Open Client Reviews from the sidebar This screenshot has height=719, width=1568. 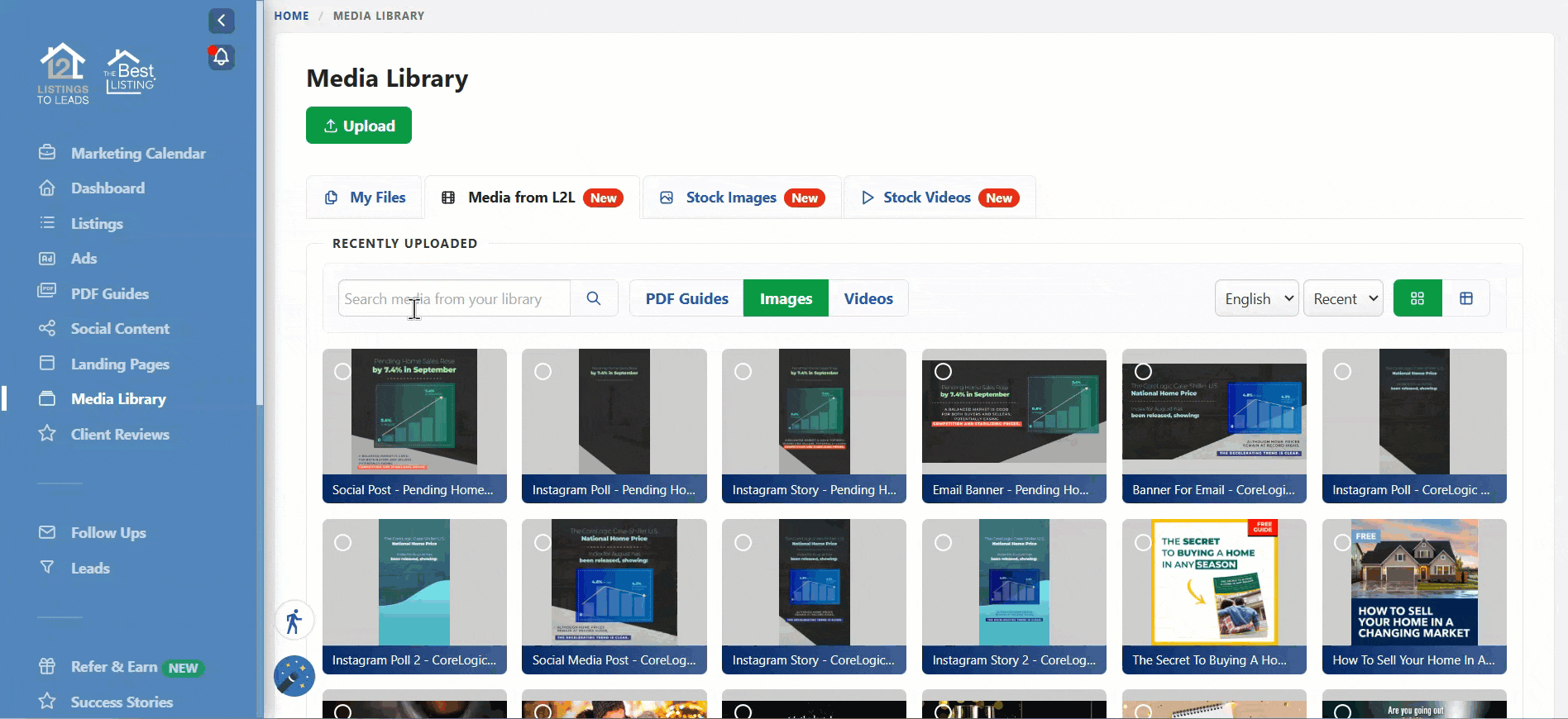(120, 434)
